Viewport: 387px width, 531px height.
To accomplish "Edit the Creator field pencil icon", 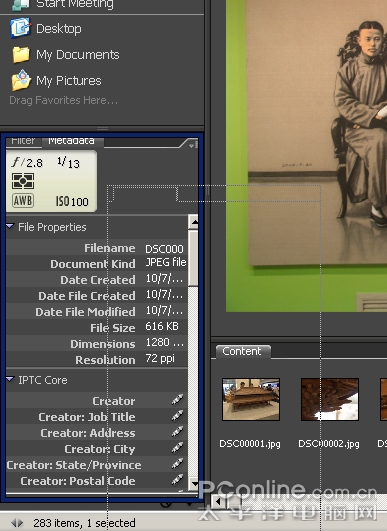I will pos(177,400).
